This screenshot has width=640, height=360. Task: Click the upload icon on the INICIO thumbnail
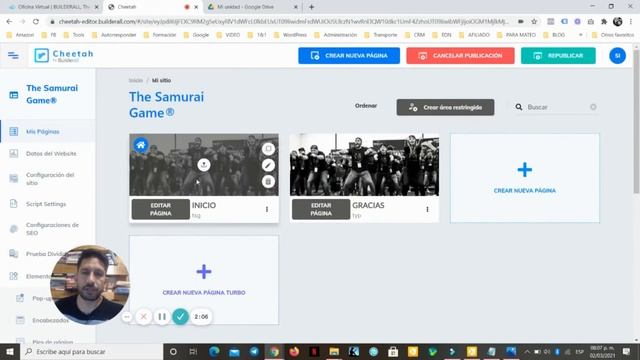click(x=204, y=164)
